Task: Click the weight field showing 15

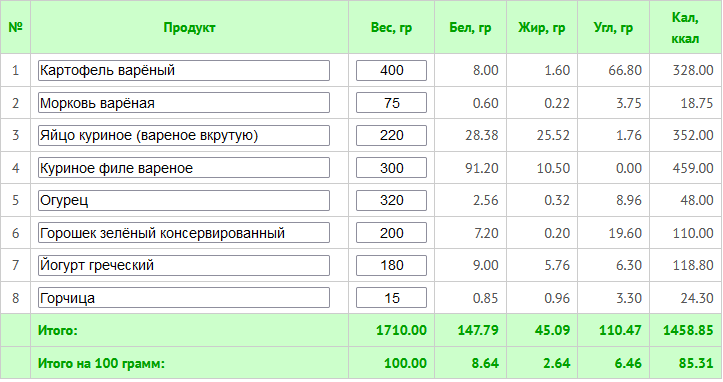Action: coord(391,298)
